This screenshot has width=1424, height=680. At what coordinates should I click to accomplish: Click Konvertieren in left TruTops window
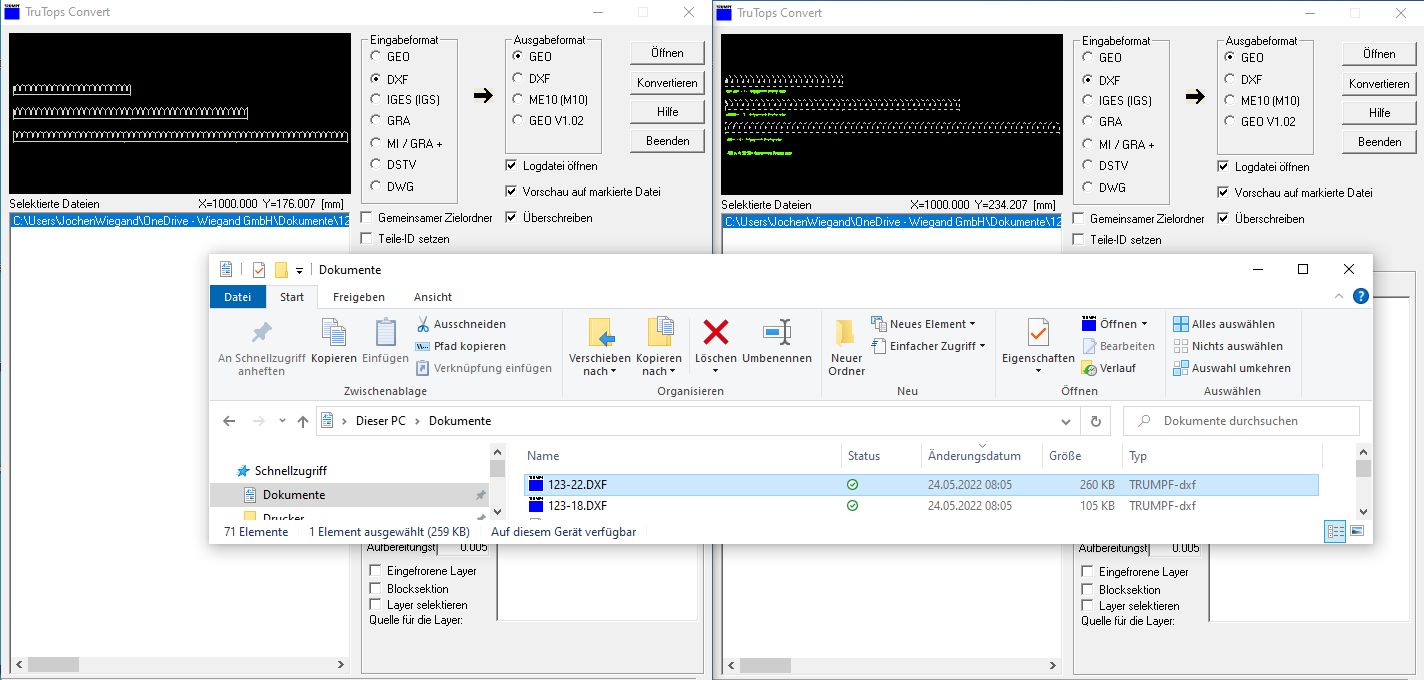click(667, 82)
